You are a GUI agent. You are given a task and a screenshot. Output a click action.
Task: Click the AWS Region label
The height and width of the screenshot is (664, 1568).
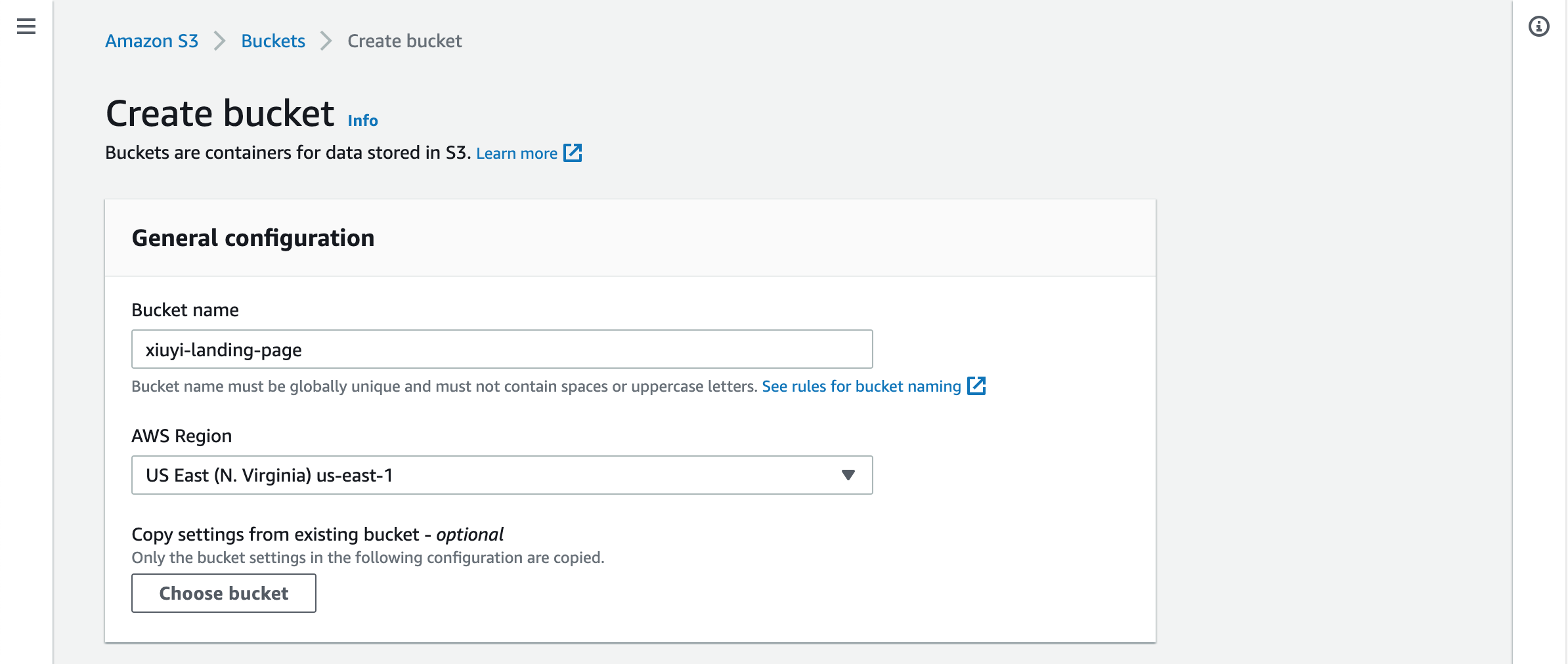(182, 436)
